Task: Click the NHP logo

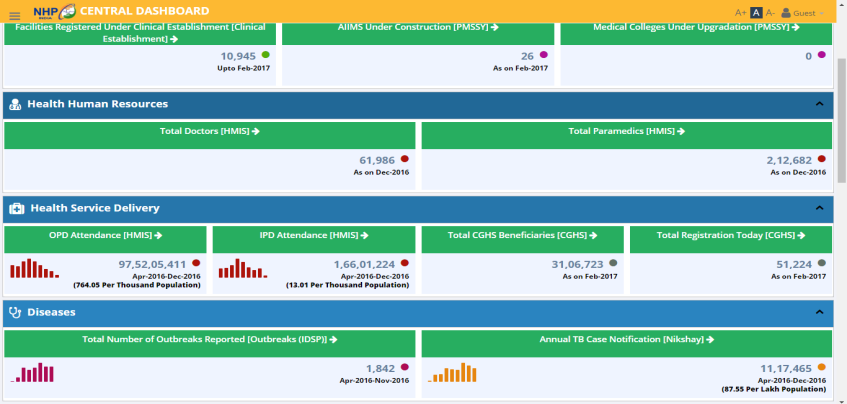Action: tap(54, 12)
